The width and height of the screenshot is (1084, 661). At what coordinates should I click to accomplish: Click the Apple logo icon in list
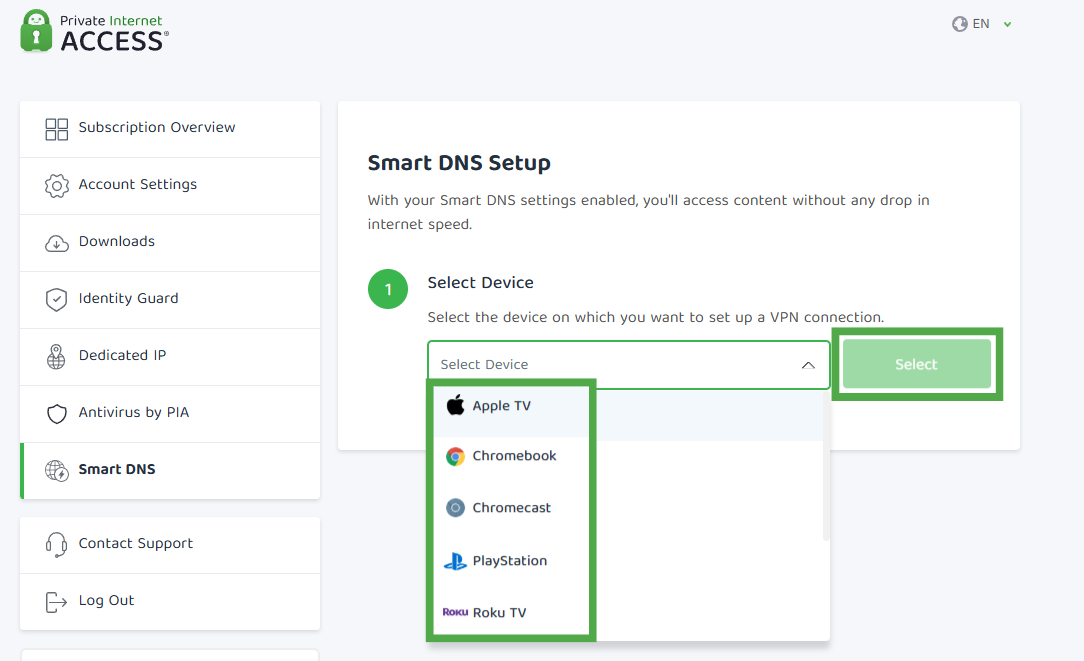[455, 405]
